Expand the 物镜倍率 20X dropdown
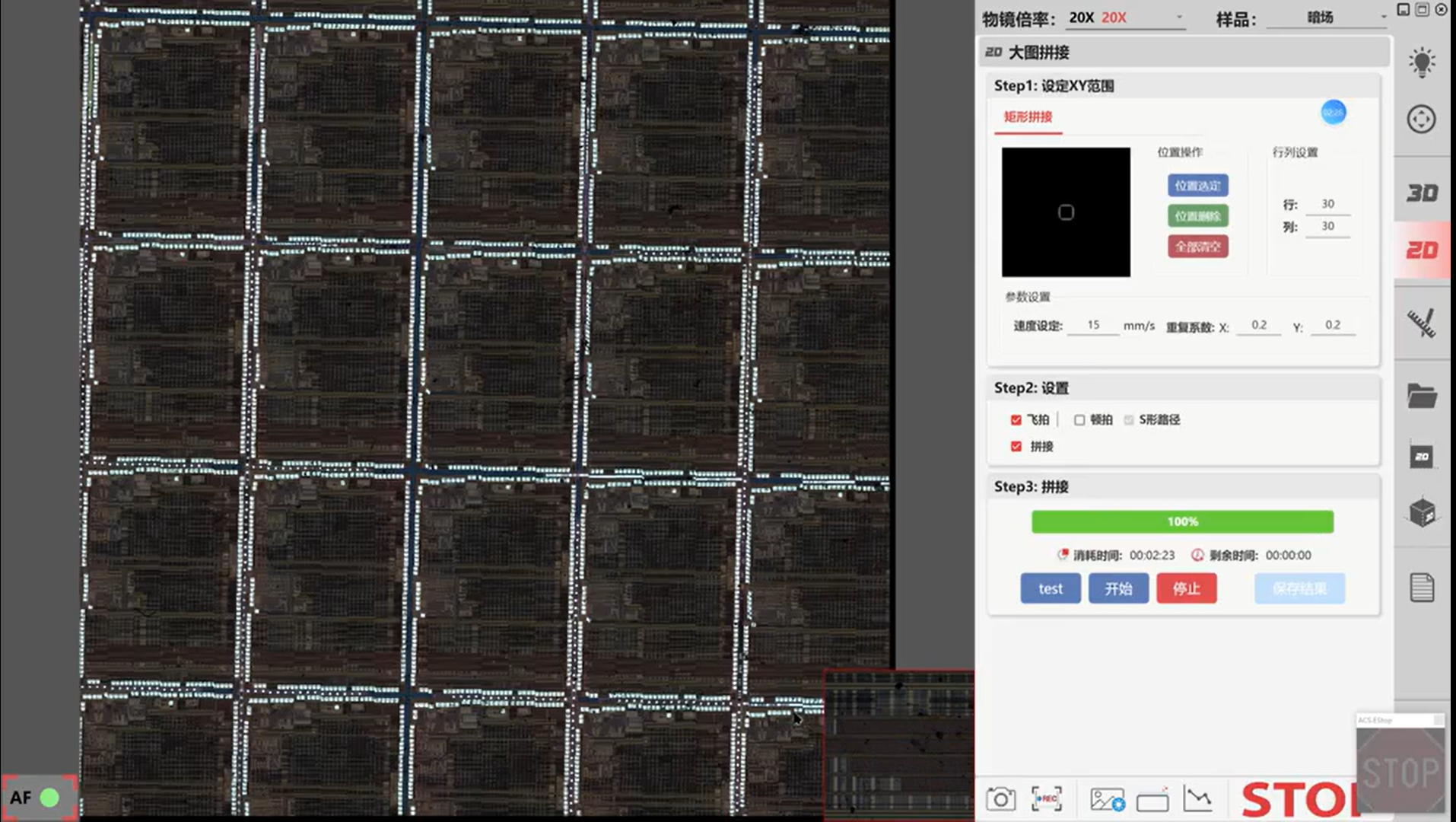 coord(1126,18)
